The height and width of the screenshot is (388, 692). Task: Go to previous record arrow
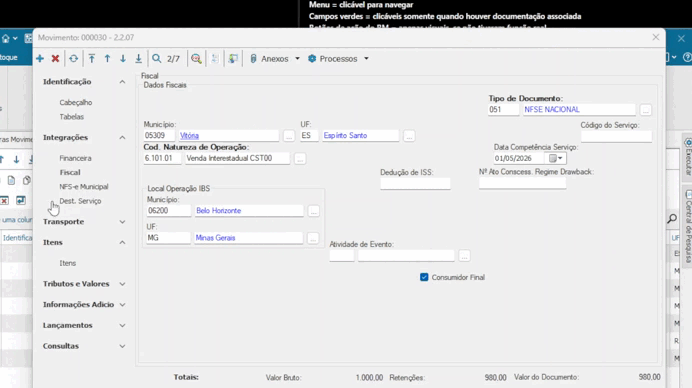click(107, 59)
